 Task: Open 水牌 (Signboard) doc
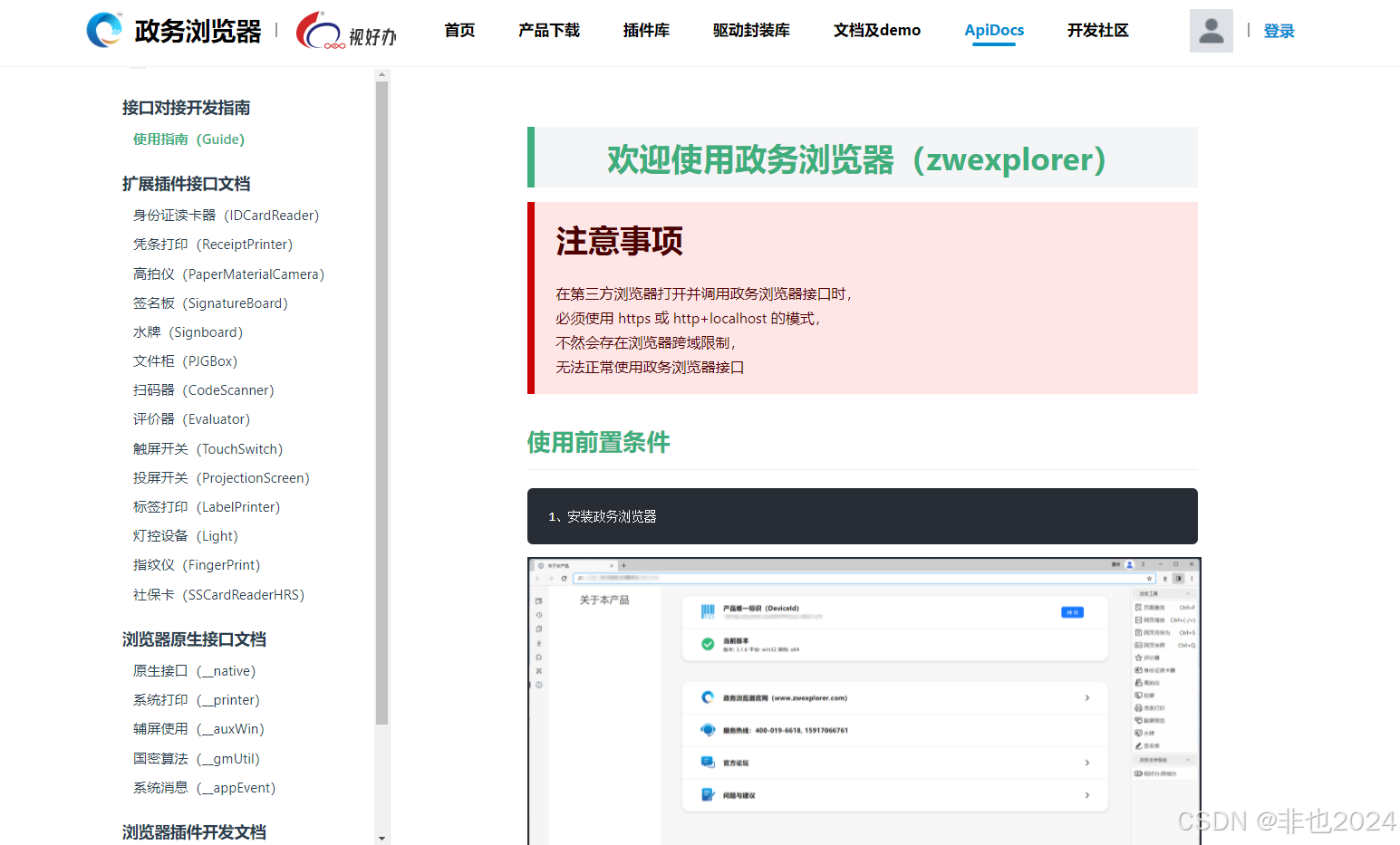pyautogui.click(x=188, y=332)
